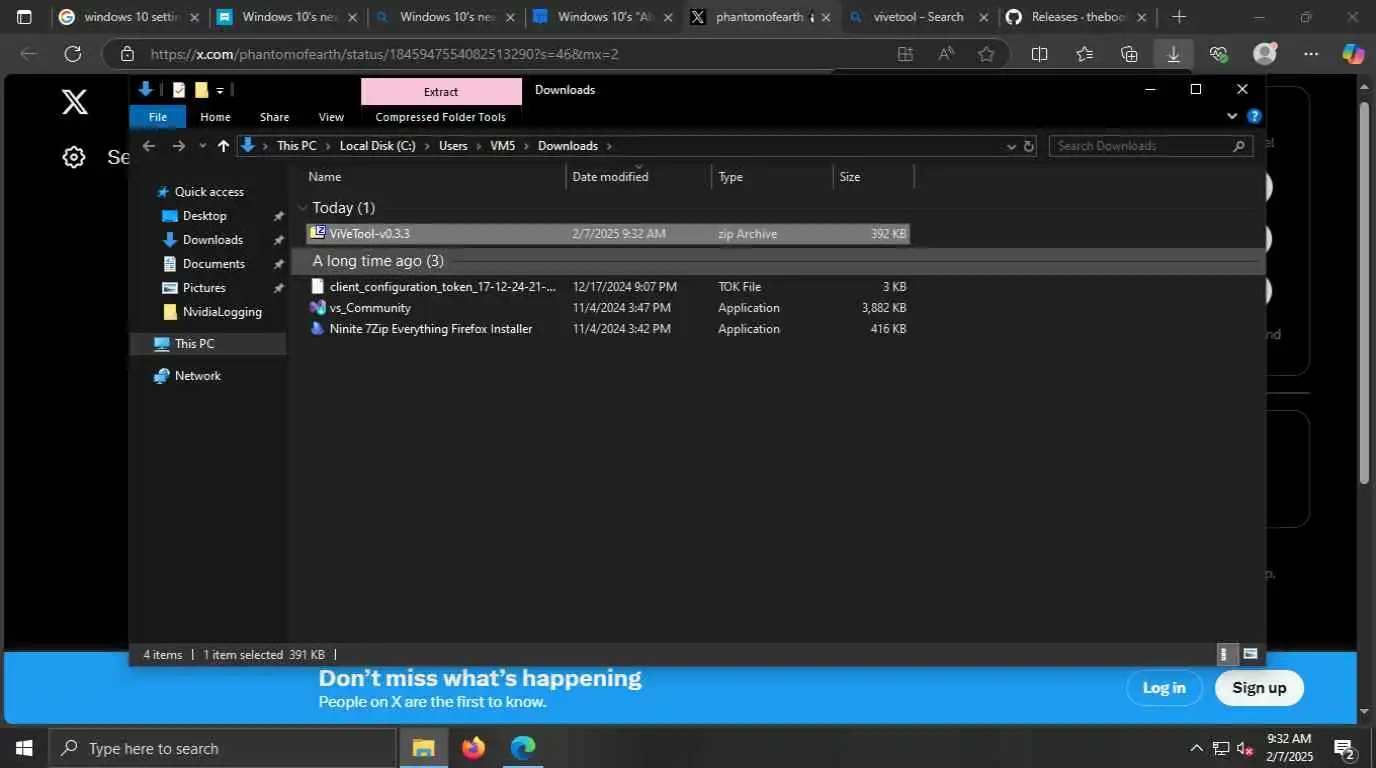
Task: Expand the Explorer ribbon chevron
Action: pos(1232,116)
